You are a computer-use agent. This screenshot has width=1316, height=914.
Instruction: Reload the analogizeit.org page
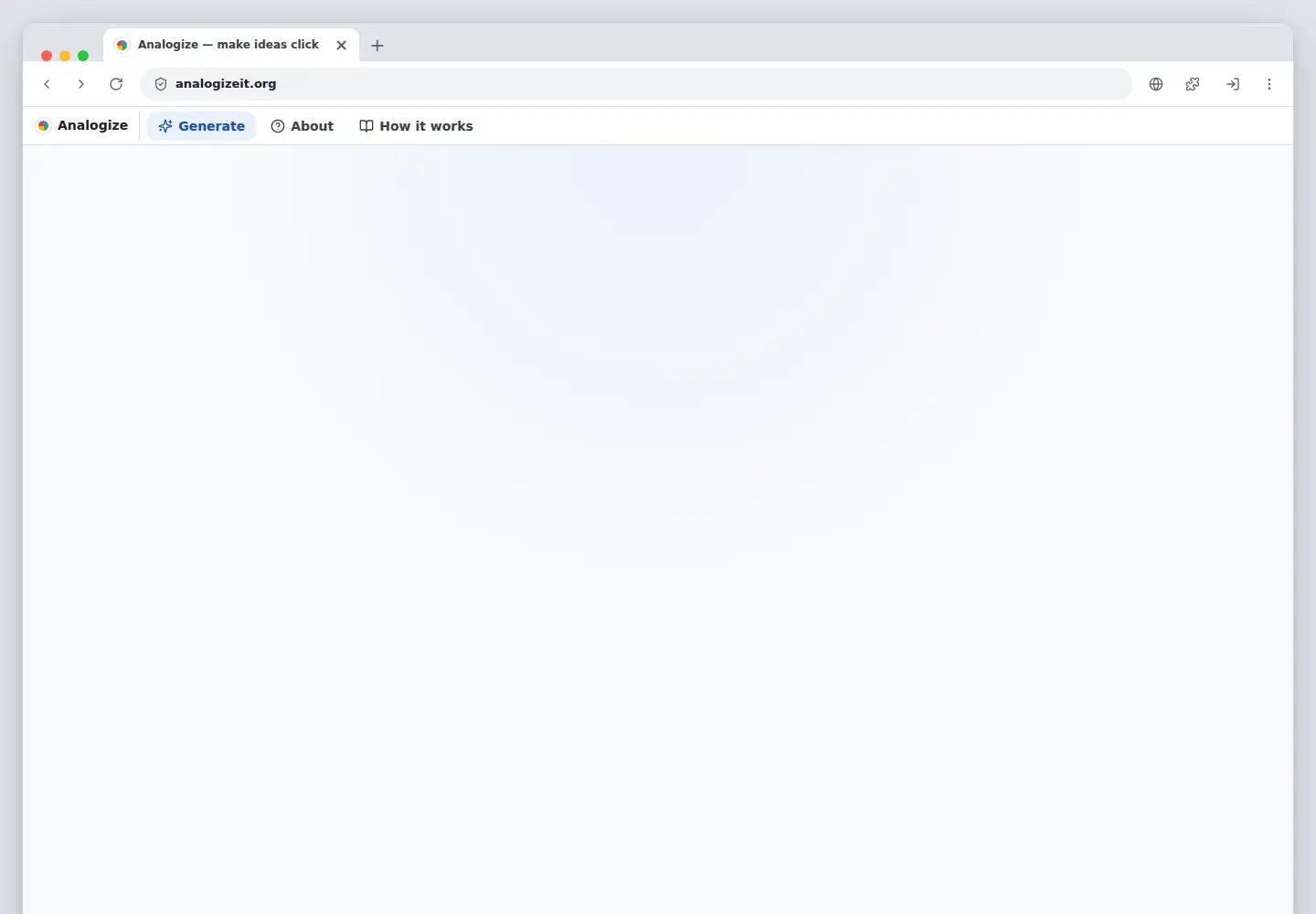116,84
